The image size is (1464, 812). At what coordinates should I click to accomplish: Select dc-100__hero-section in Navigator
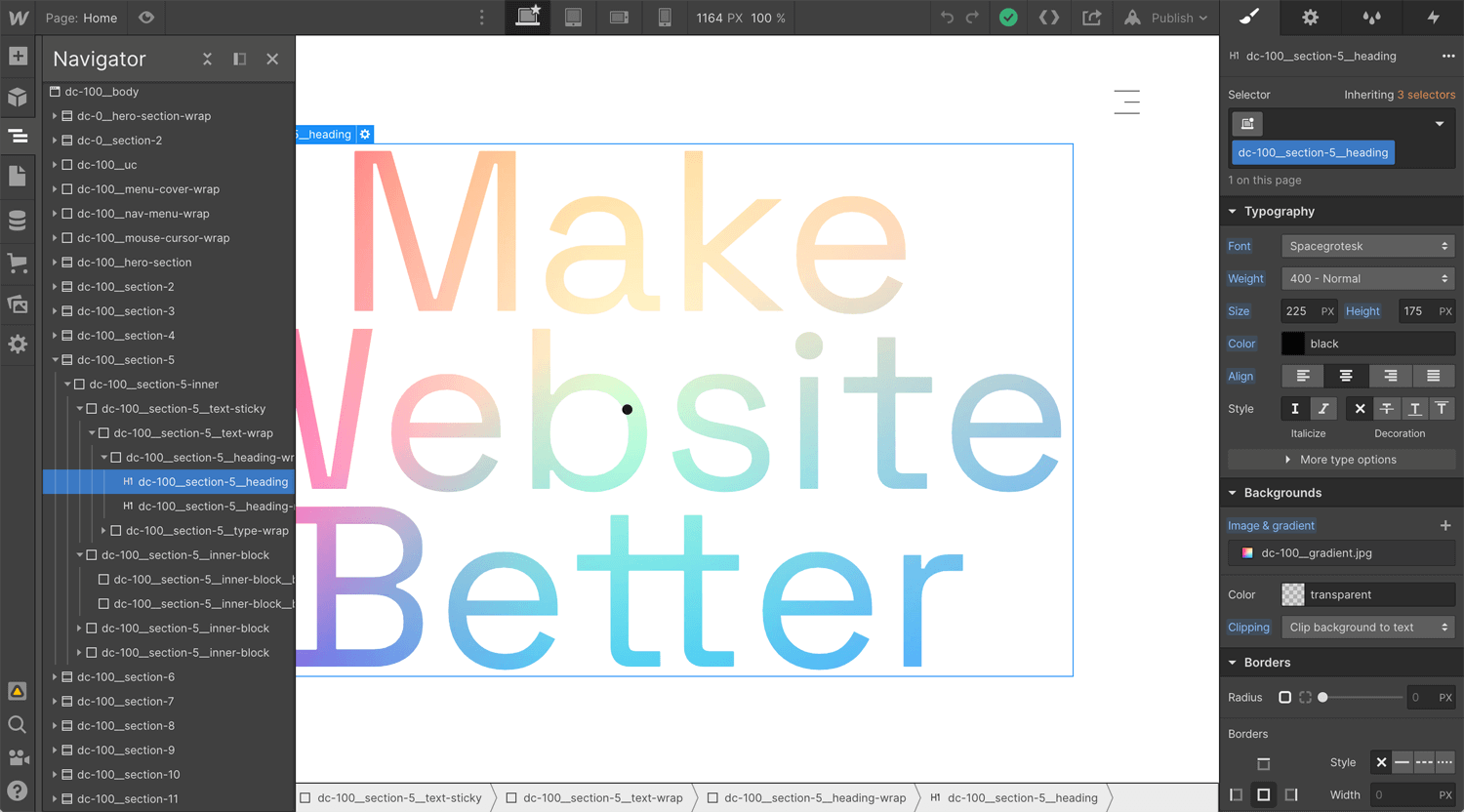(134, 263)
